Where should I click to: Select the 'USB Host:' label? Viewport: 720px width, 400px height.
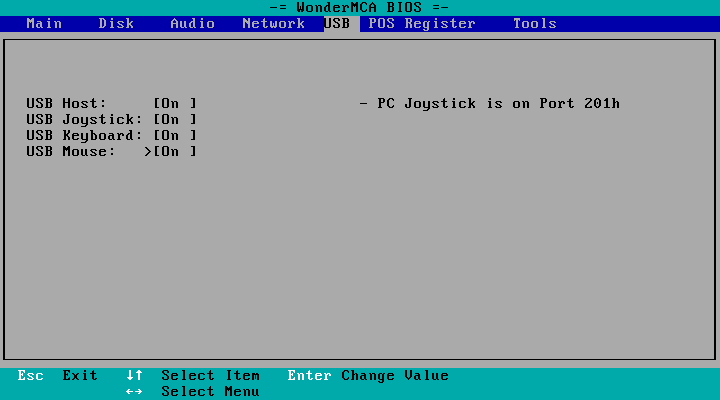66,103
